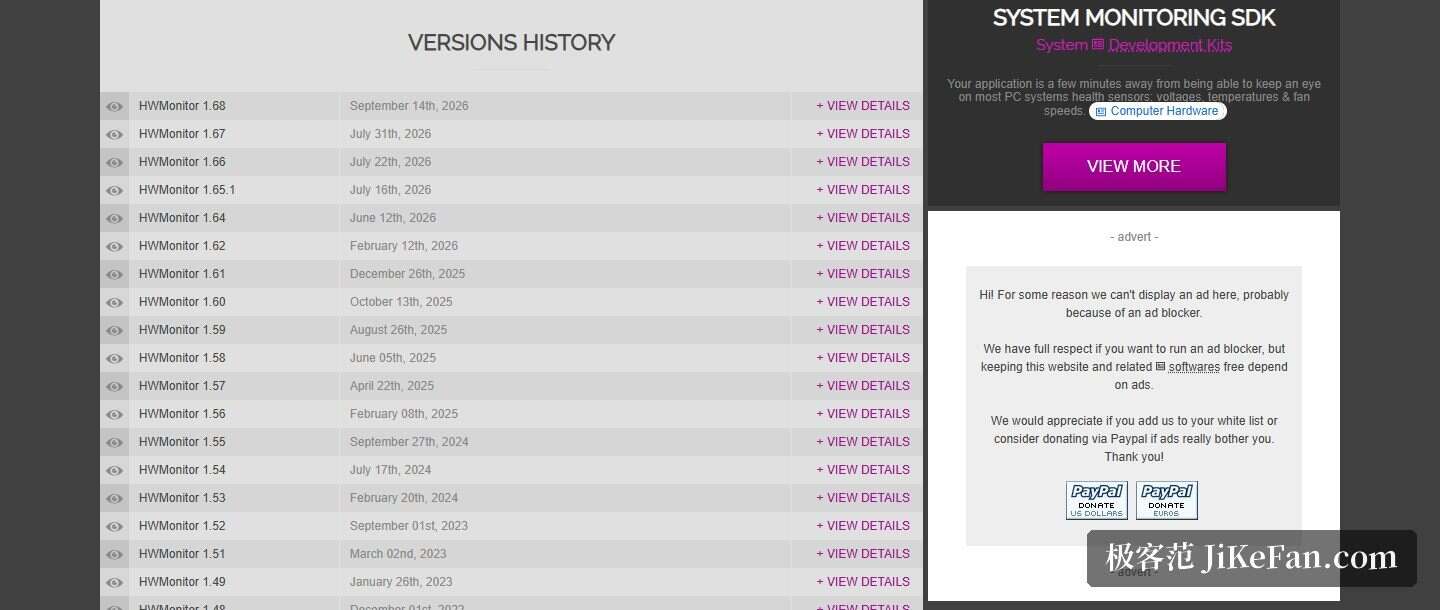Expand View Details for HWMonitor 1.62
This screenshot has height=610, width=1440.
863,246
